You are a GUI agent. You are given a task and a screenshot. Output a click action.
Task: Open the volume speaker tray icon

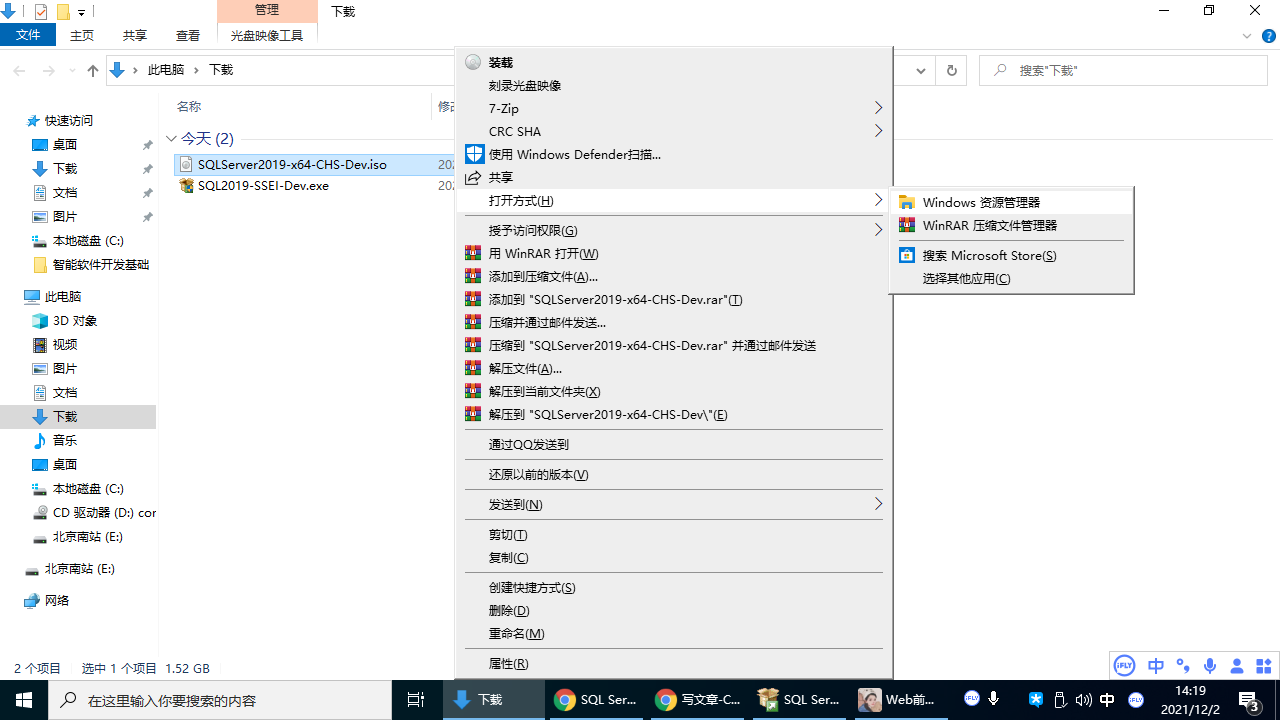pyautogui.click(x=1084, y=700)
